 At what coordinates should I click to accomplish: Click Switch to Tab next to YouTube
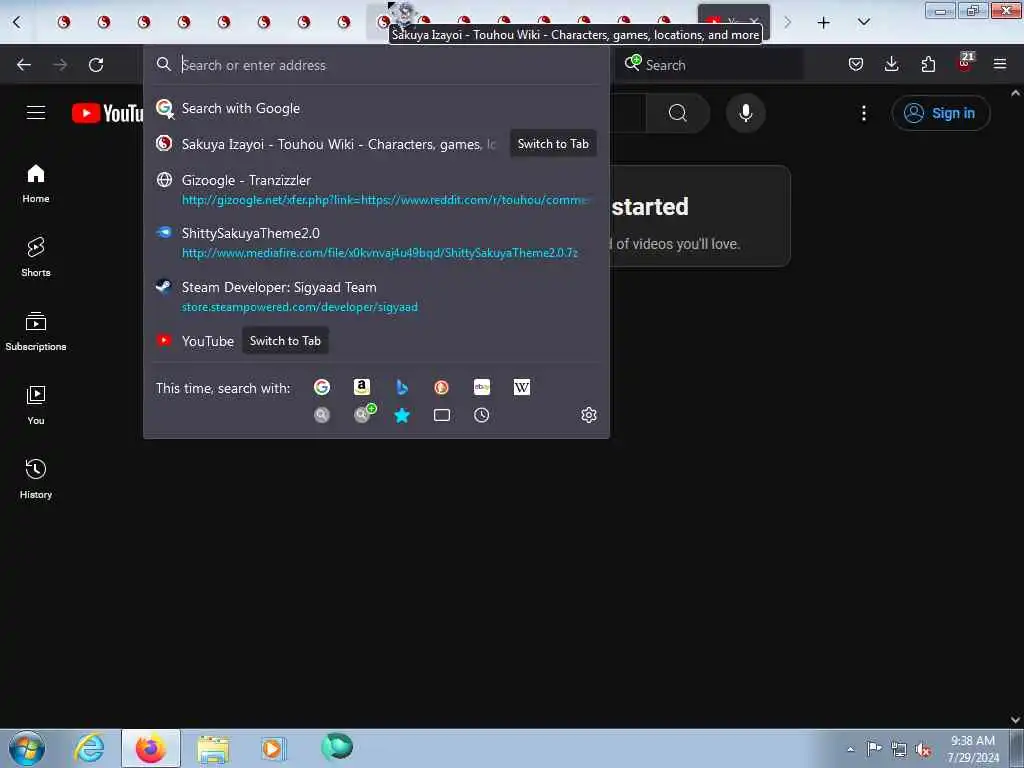point(285,341)
